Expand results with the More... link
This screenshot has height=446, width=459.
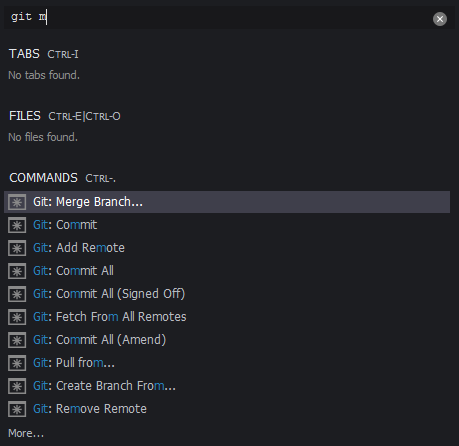pyautogui.click(x=26, y=433)
